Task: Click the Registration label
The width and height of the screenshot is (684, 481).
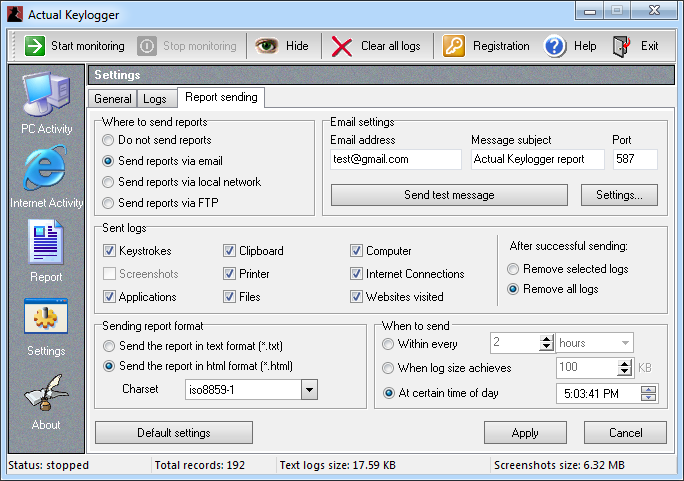Action: (x=501, y=46)
